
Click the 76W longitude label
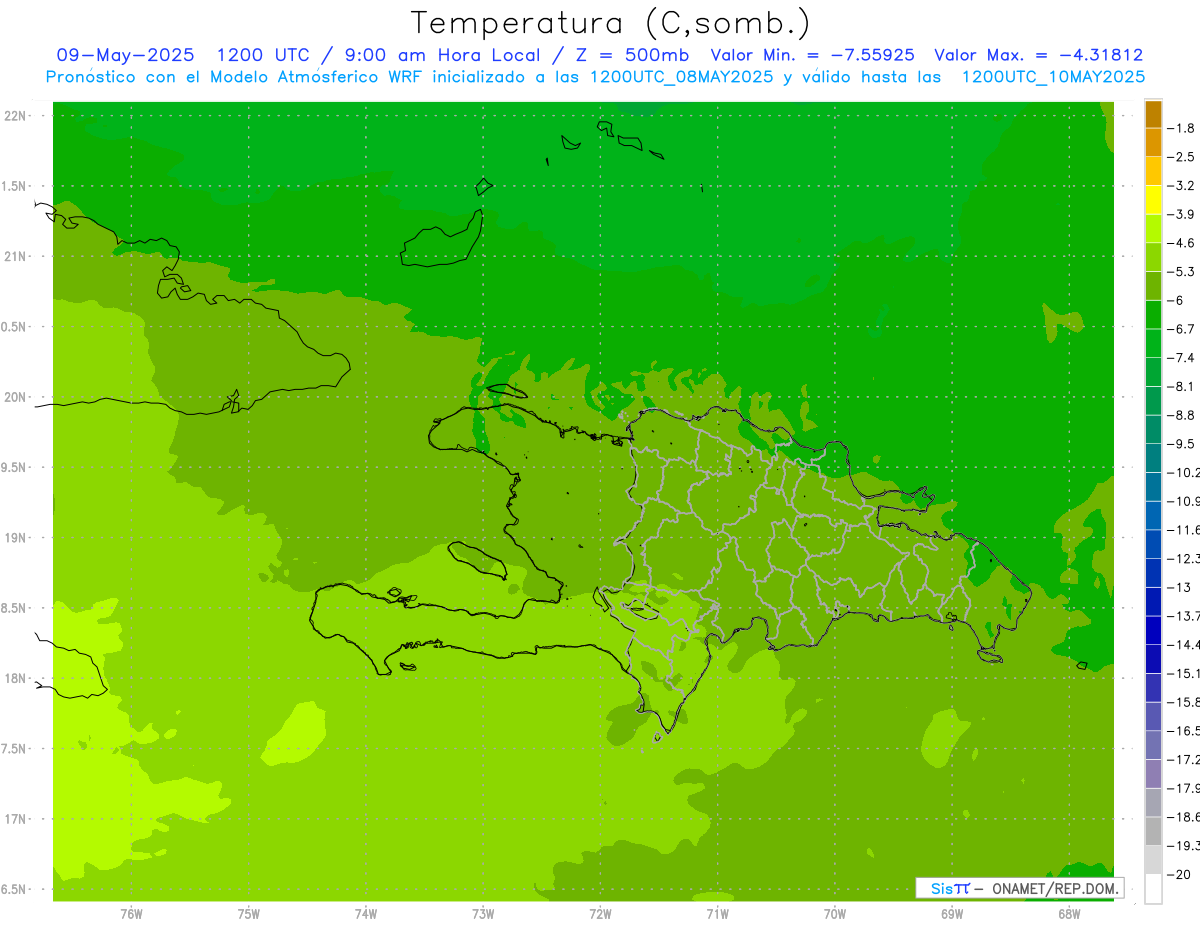[x=131, y=914]
